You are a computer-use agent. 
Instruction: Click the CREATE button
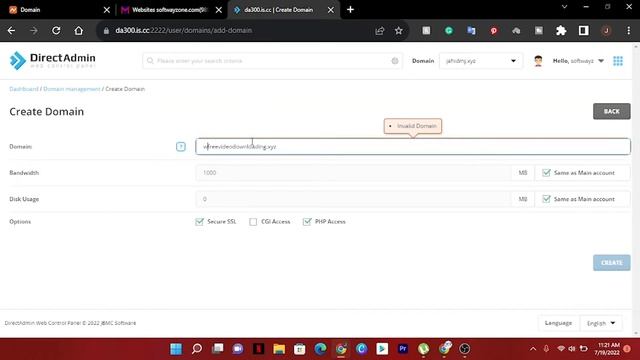coord(611,262)
